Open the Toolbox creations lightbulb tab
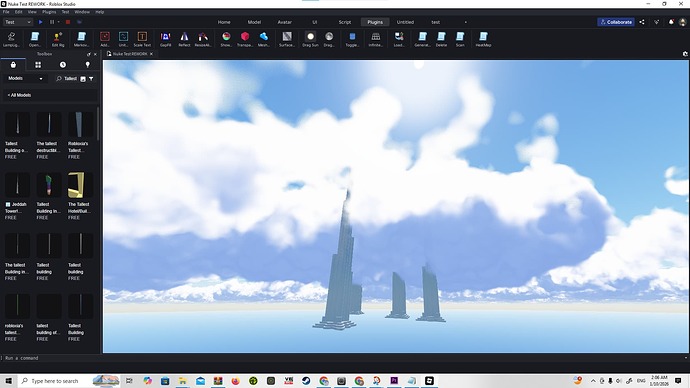Viewport: 690px width, 388px height. pos(88,65)
